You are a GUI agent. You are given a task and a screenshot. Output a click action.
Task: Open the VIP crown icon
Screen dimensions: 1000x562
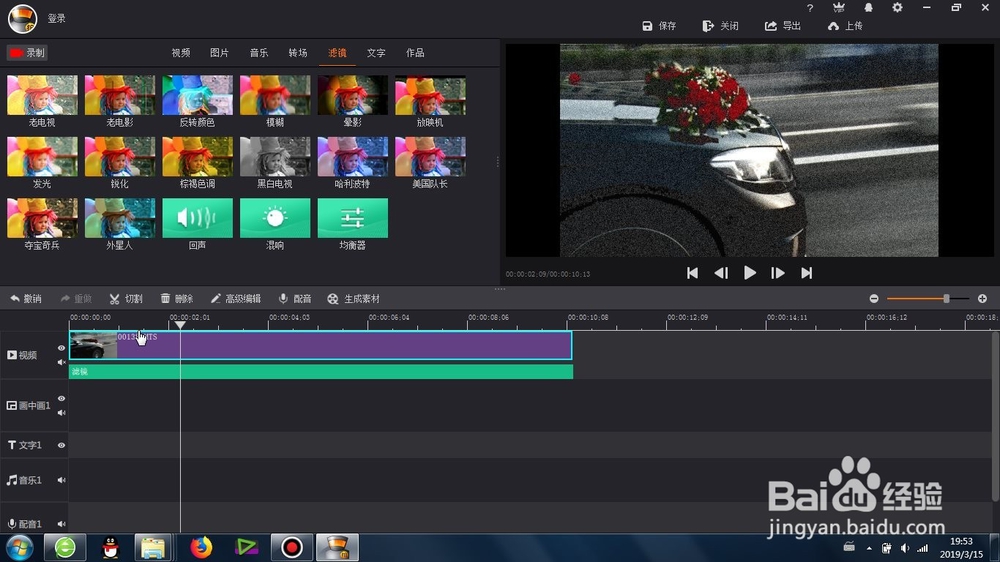pos(839,8)
